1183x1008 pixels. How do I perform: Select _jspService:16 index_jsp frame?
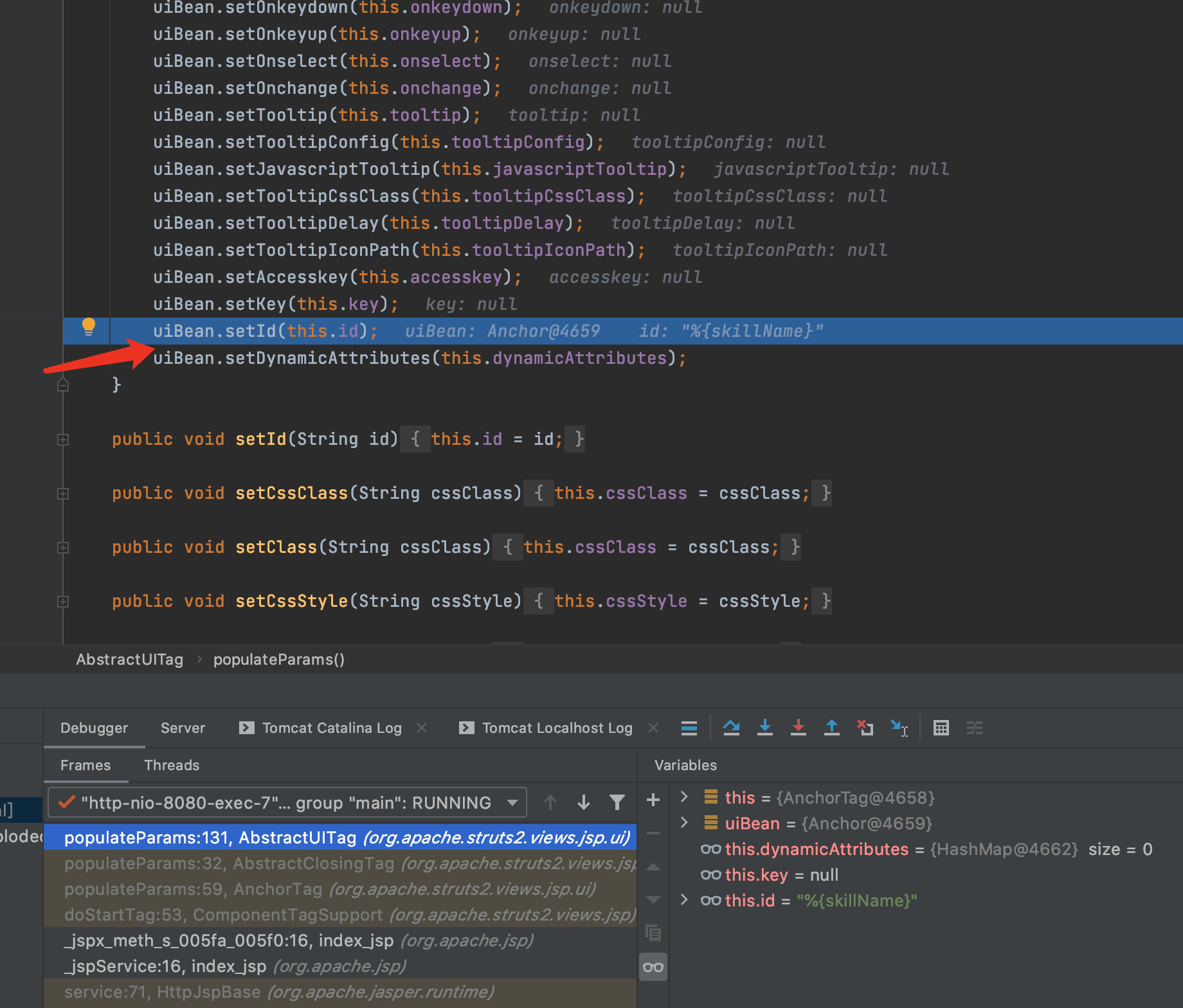(x=340, y=966)
